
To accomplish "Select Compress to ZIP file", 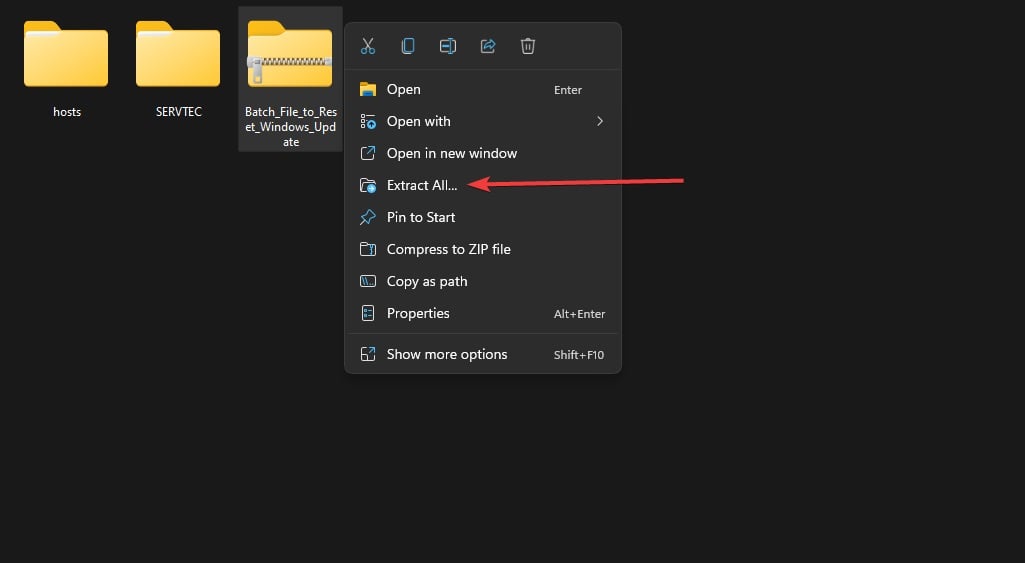I will (448, 249).
